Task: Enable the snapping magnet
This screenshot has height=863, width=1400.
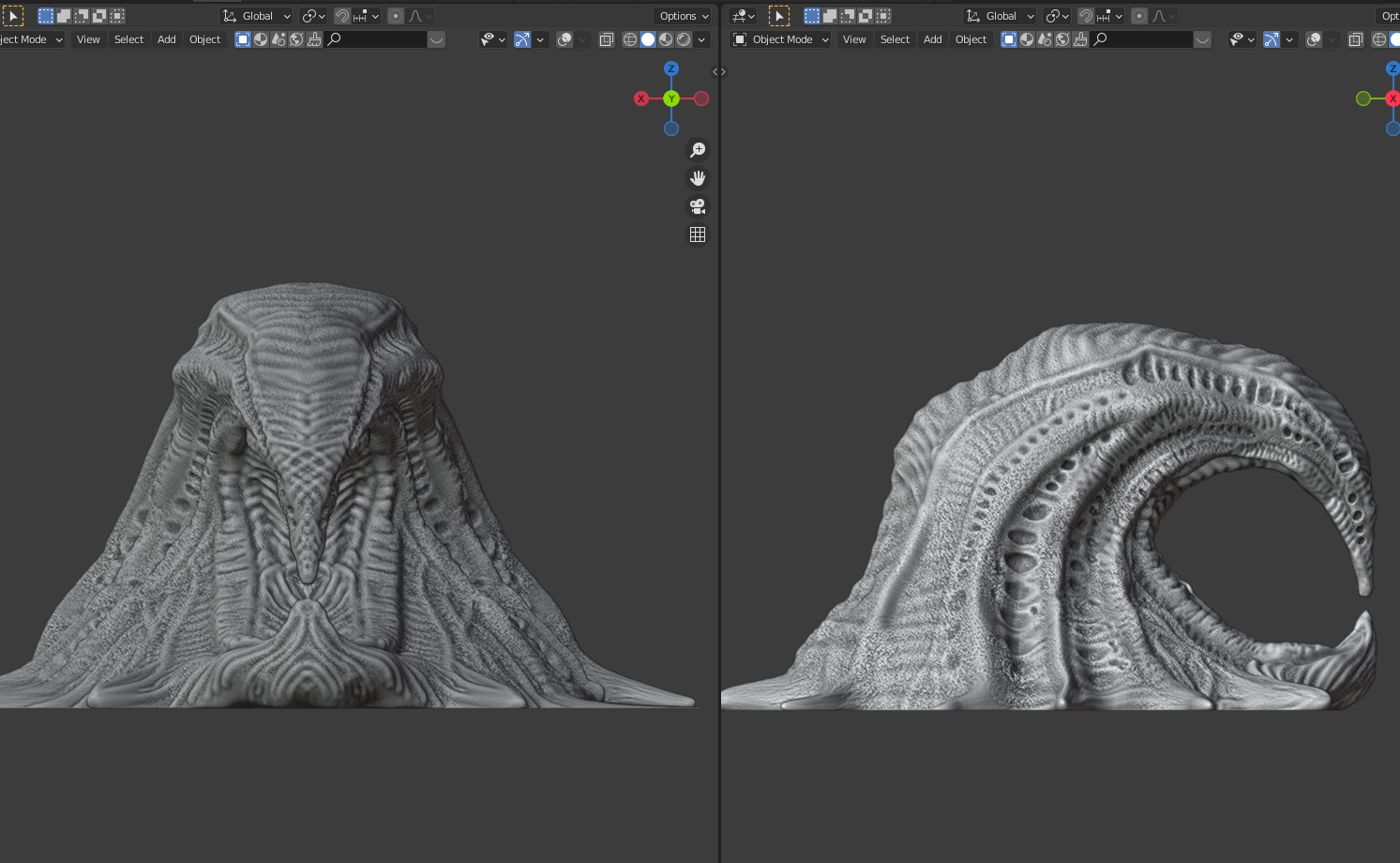Action: [x=342, y=16]
